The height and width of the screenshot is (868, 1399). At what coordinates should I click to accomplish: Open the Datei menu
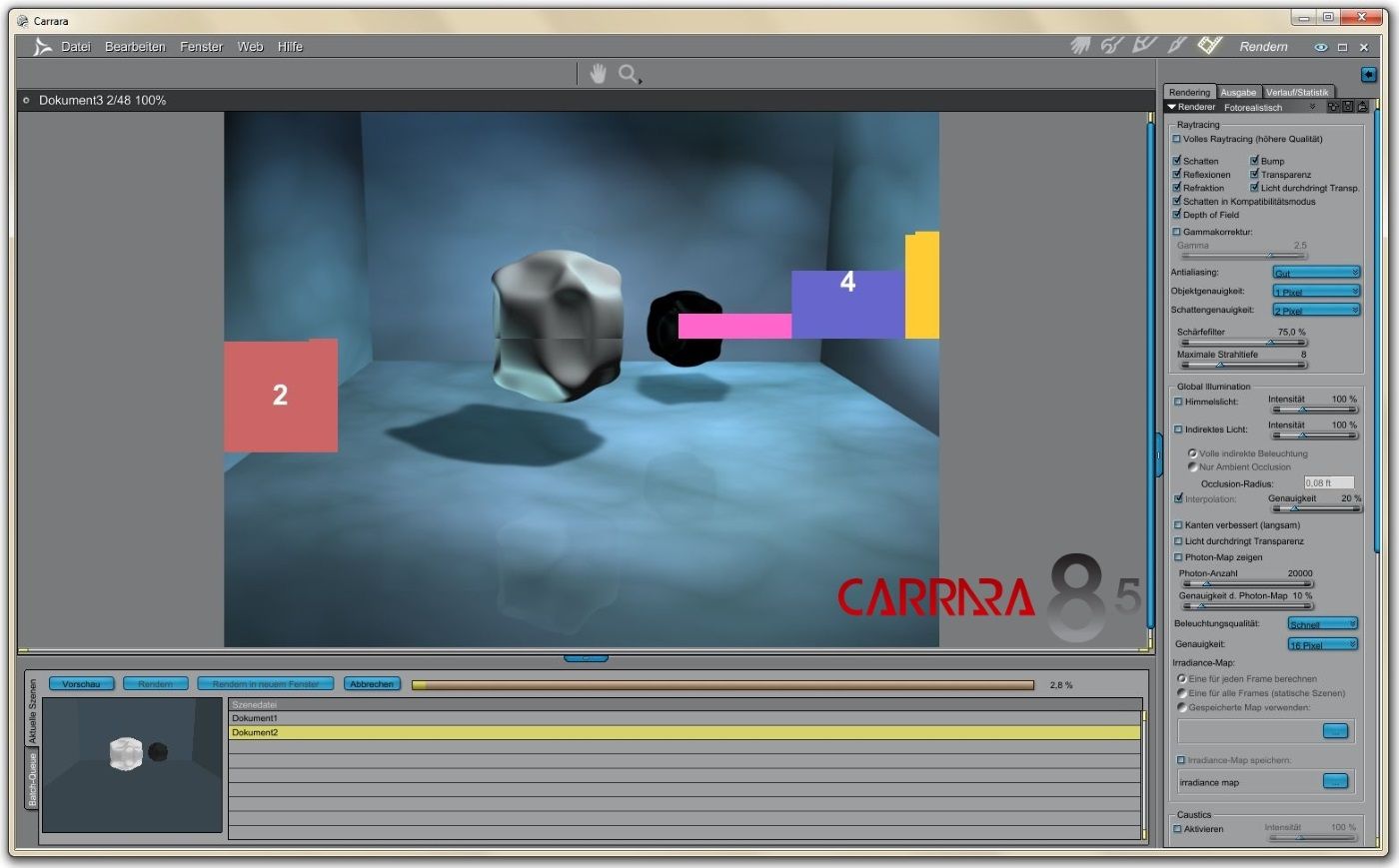coord(76,47)
